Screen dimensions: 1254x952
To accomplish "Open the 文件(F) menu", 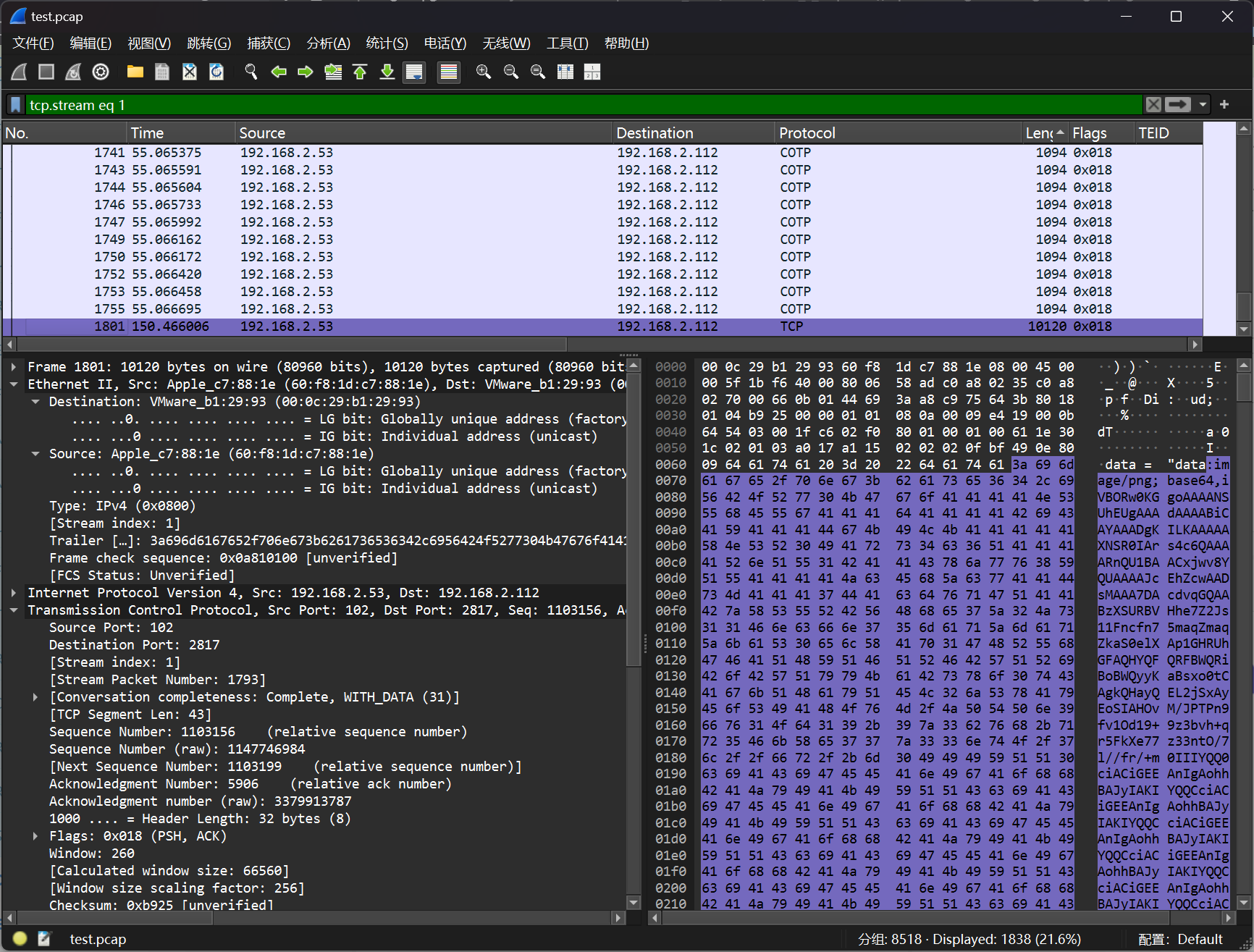I will [33, 43].
